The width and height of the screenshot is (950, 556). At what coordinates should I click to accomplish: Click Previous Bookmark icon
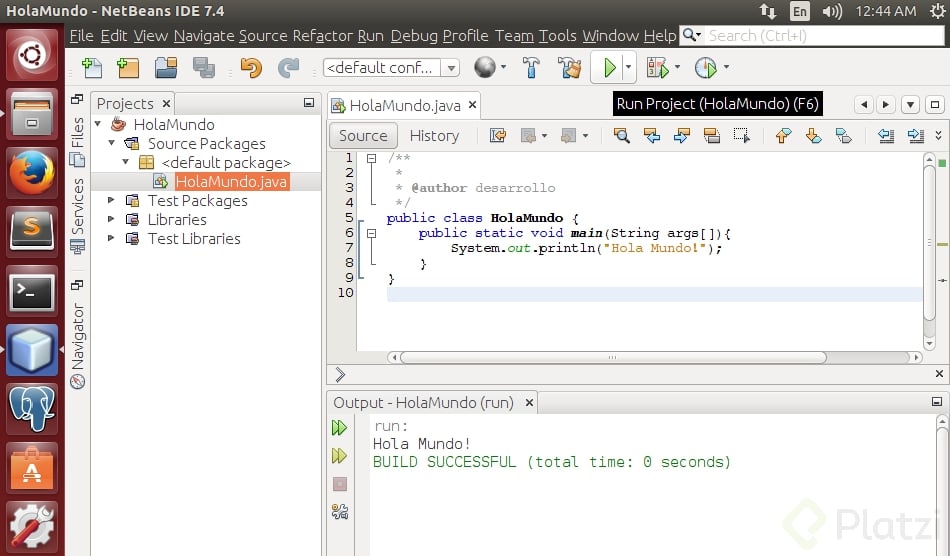(783, 136)
